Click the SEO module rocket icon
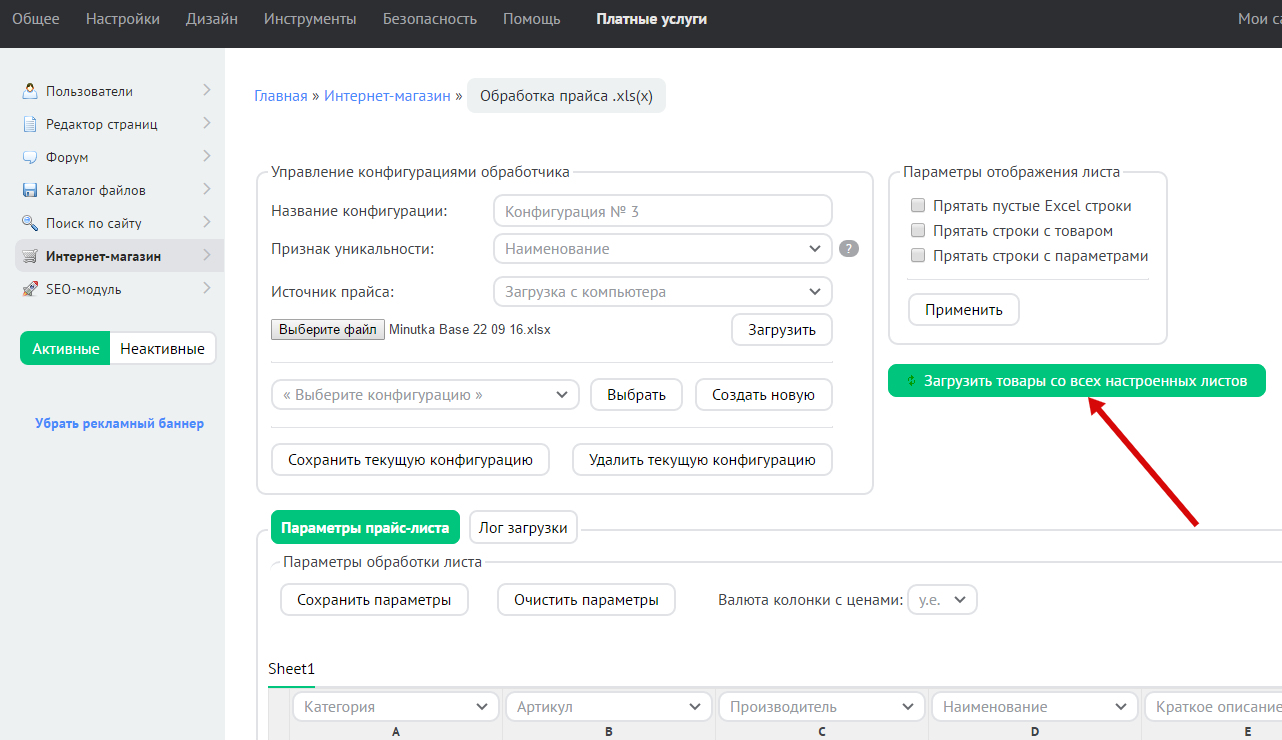The height and width of the screenshot is (740, 1282). 30,289
